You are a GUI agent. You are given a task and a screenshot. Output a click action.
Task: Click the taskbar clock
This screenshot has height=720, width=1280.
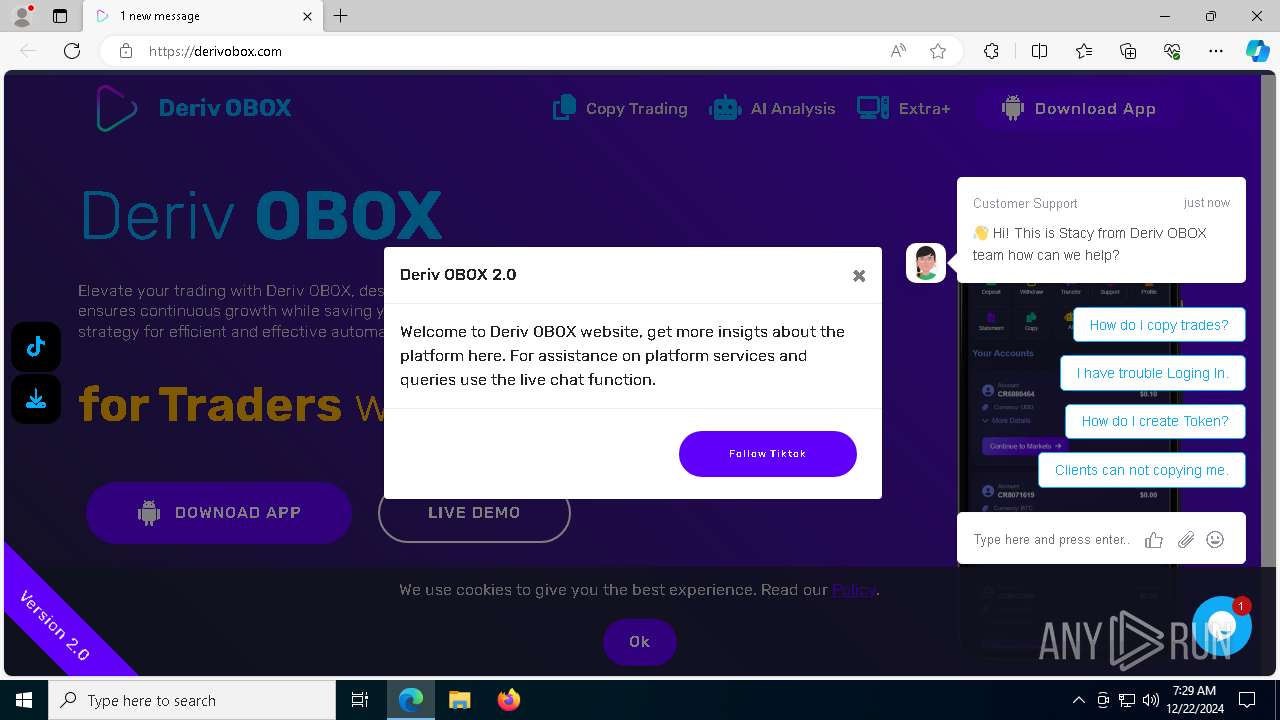[x=1194, y=700]
